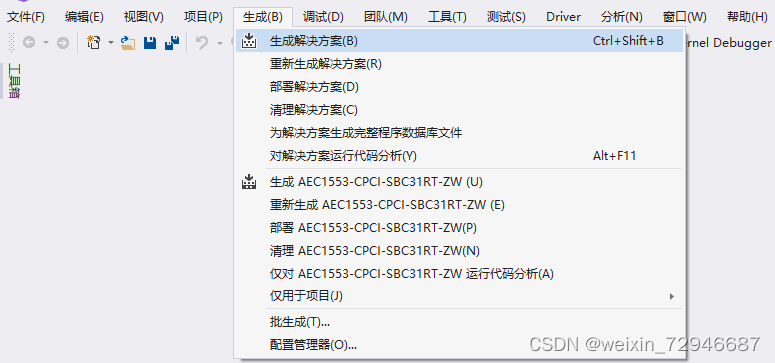The image size is (775, 363).
Task: Click the Undo arrow icon
Action: (x=202, y=43)
